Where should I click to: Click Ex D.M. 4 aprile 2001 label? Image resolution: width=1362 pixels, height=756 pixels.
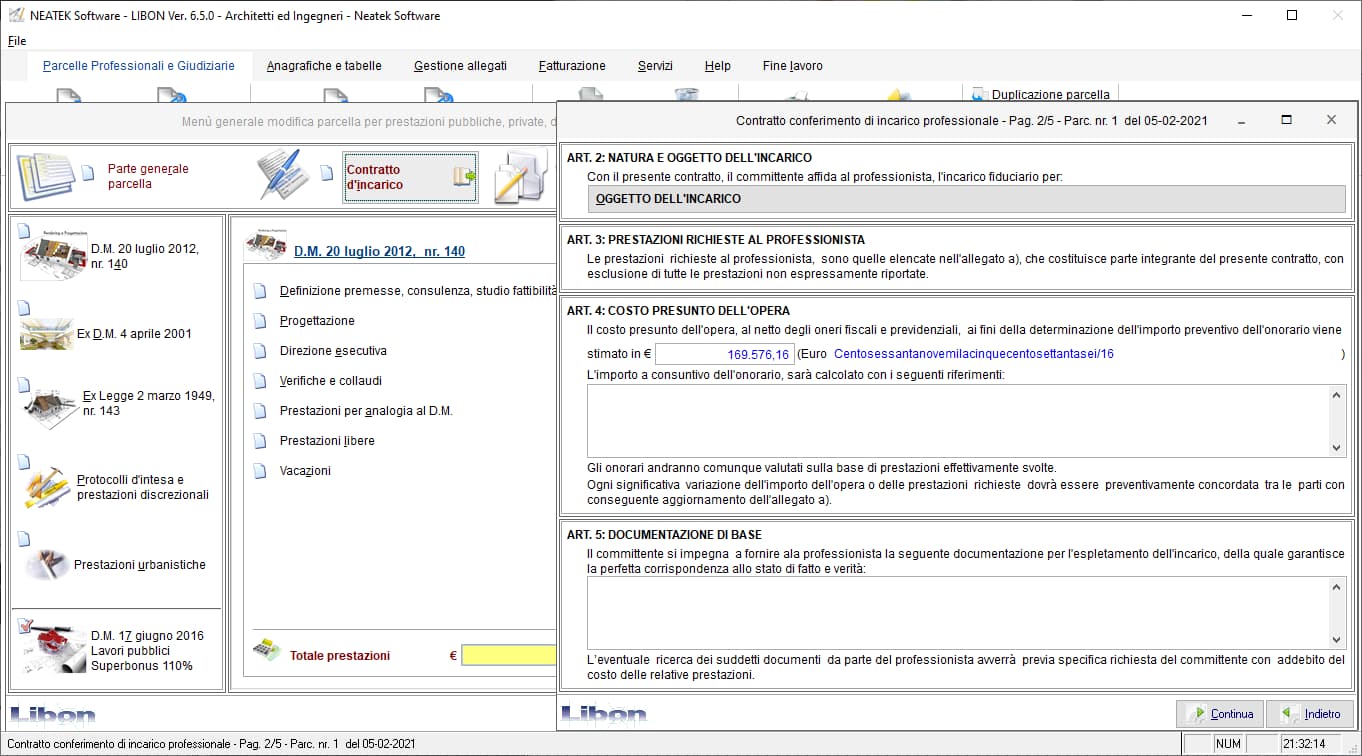click(x=134, y=334)
